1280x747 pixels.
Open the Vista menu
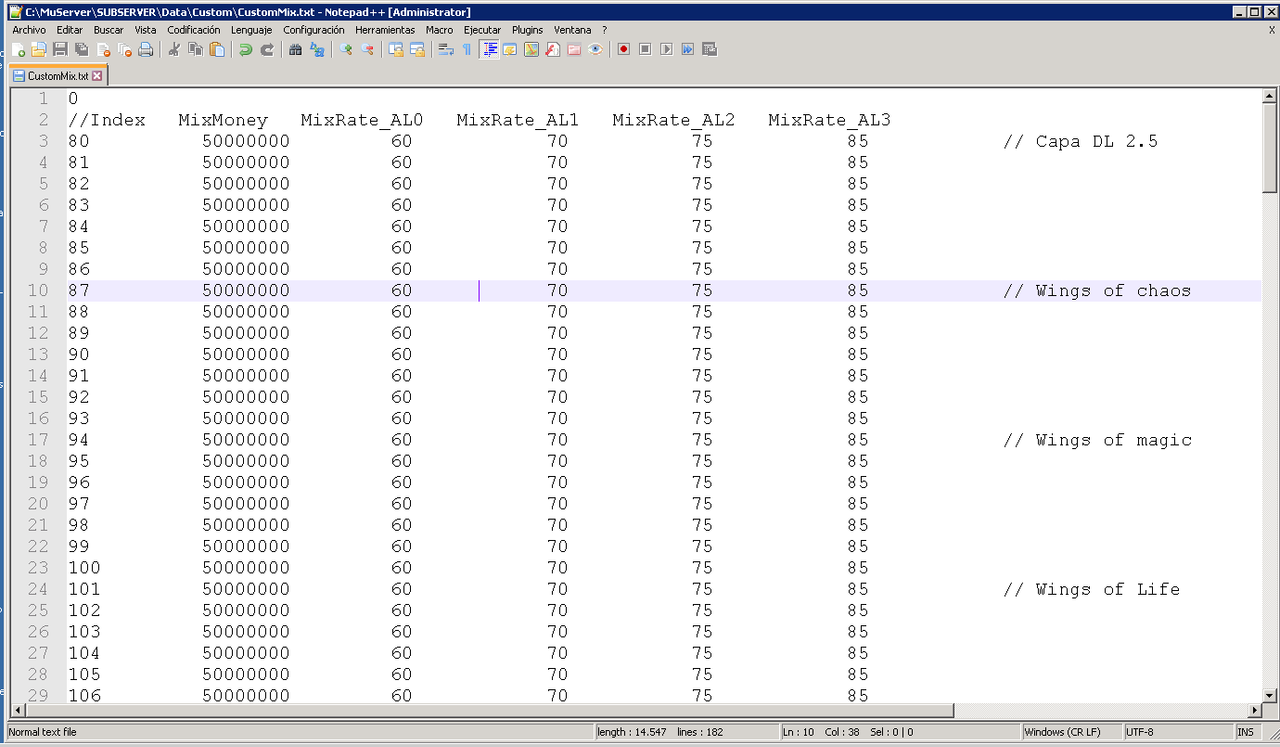pos(146,30)
